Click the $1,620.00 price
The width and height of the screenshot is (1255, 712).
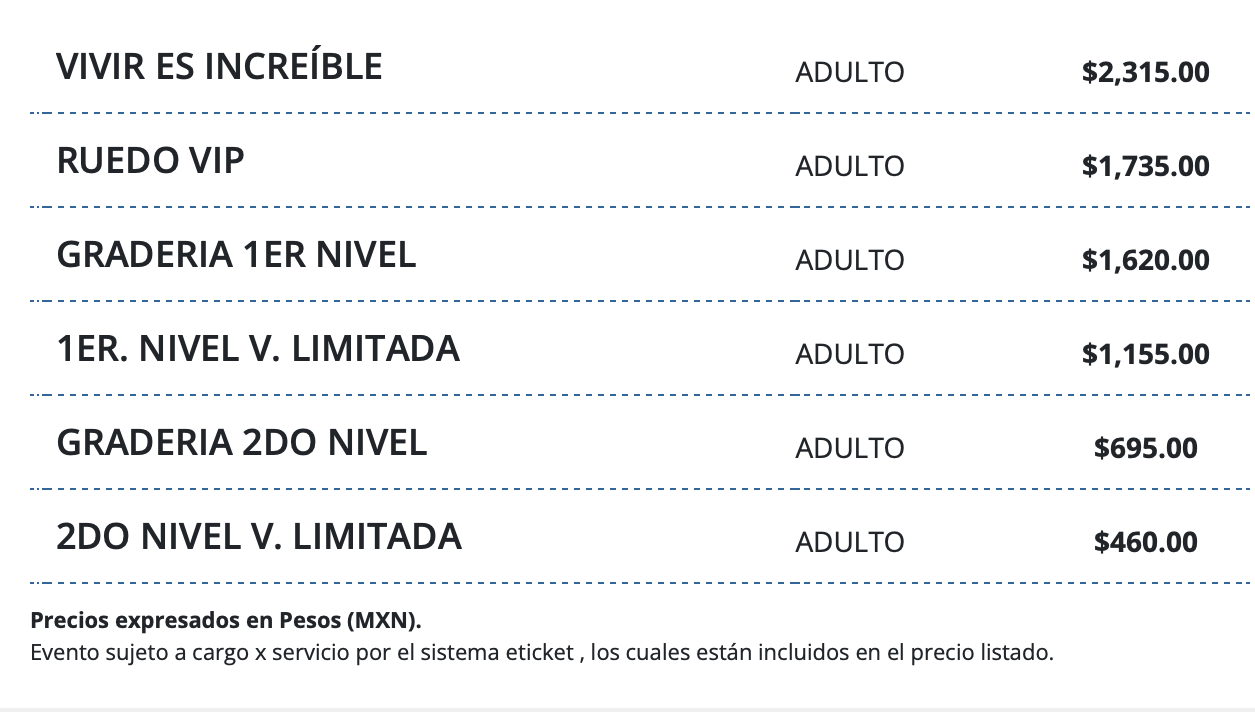(1145, 260)
